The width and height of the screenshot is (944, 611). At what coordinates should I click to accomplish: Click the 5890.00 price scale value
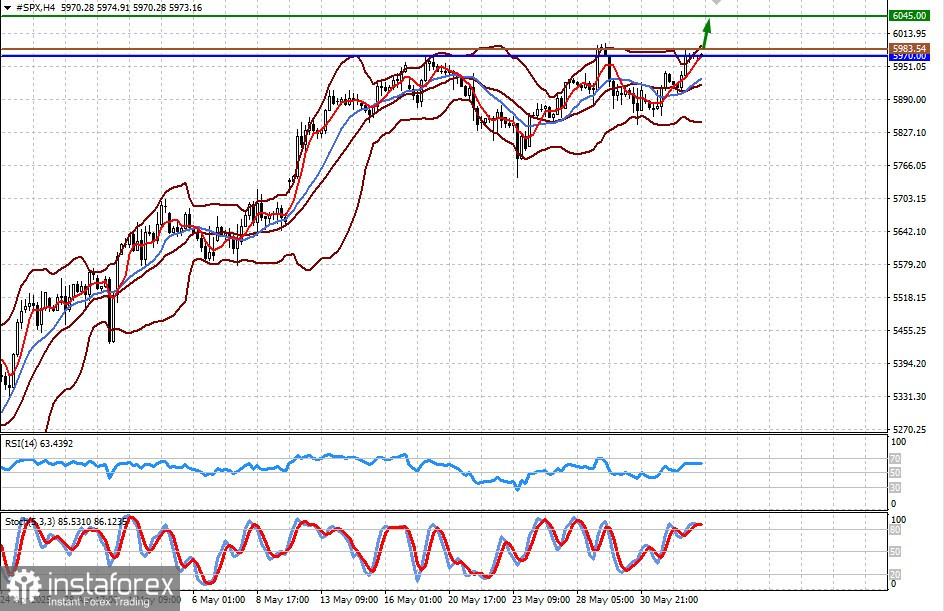coord(909,100)
